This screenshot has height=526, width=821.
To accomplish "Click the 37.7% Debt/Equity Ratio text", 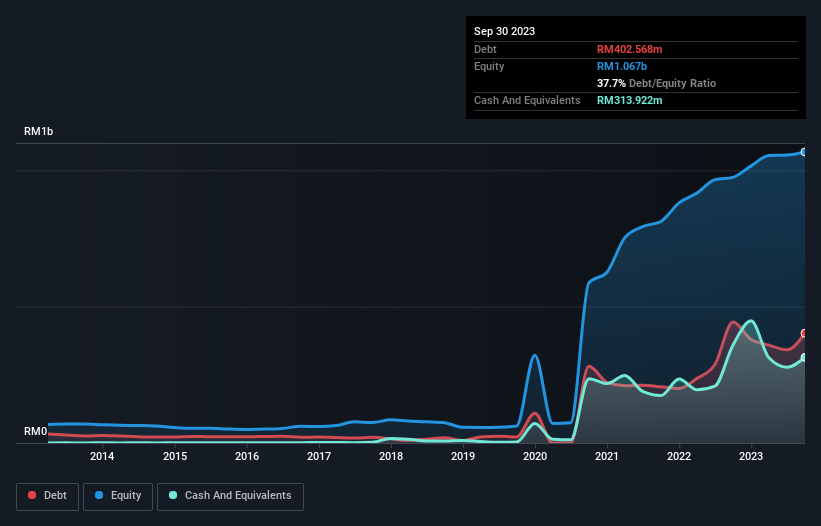I will [656, 83].
